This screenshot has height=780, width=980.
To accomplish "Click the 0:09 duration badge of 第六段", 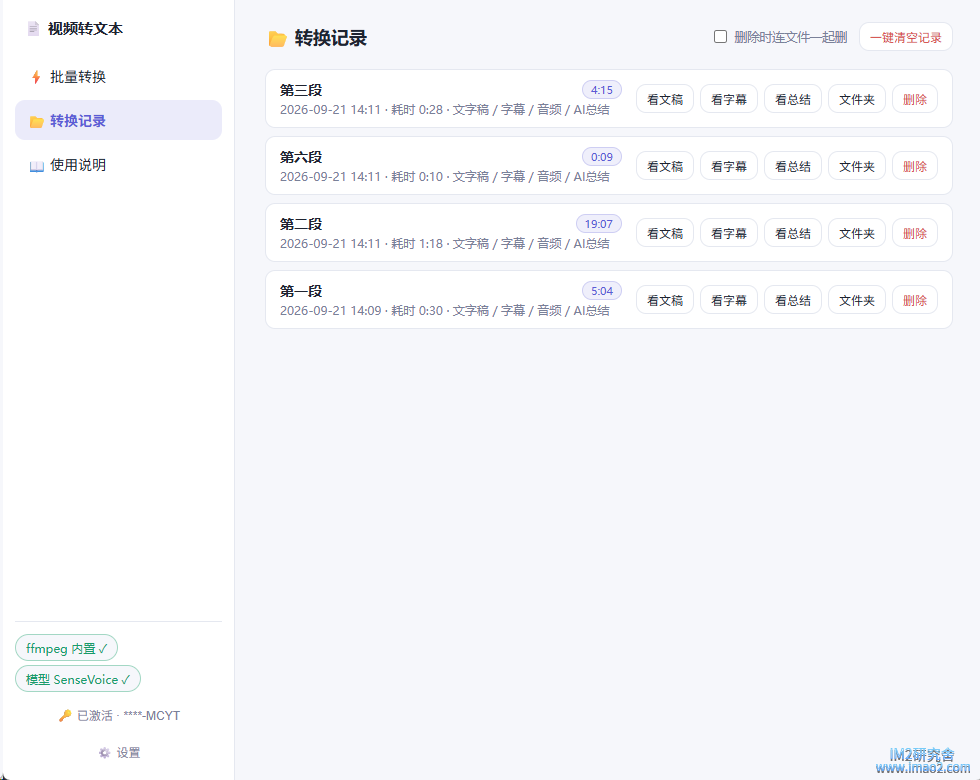I will (x=602, y=157).
